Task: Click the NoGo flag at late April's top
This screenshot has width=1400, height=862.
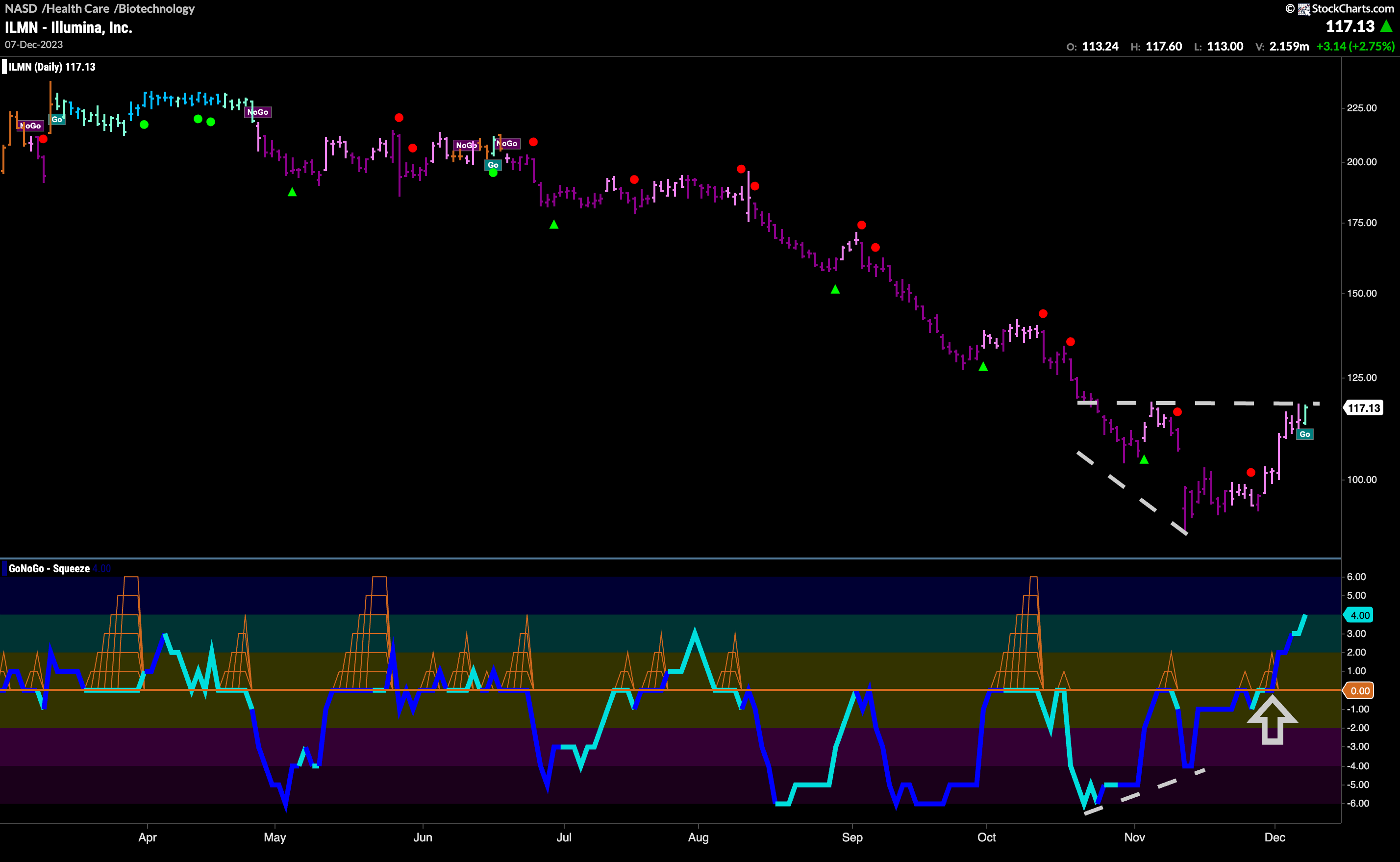Action: pyautogui.click(x=258, y=112)
